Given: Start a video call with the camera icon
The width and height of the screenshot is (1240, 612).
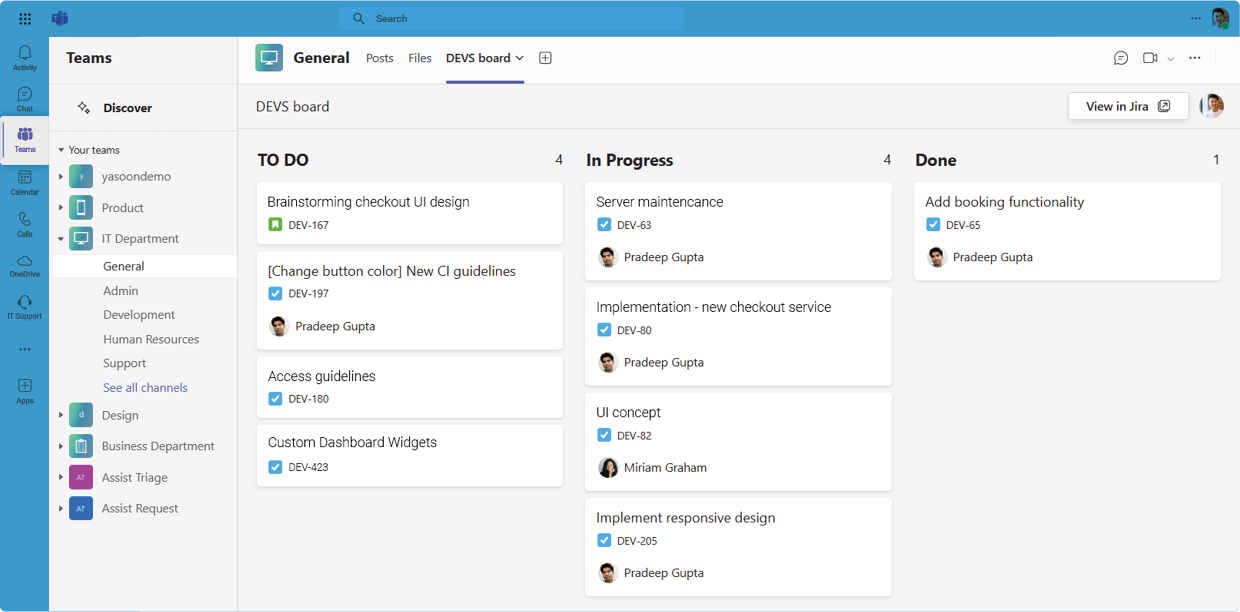Looking at the screenshot, I should click(x=1149, y=58).
